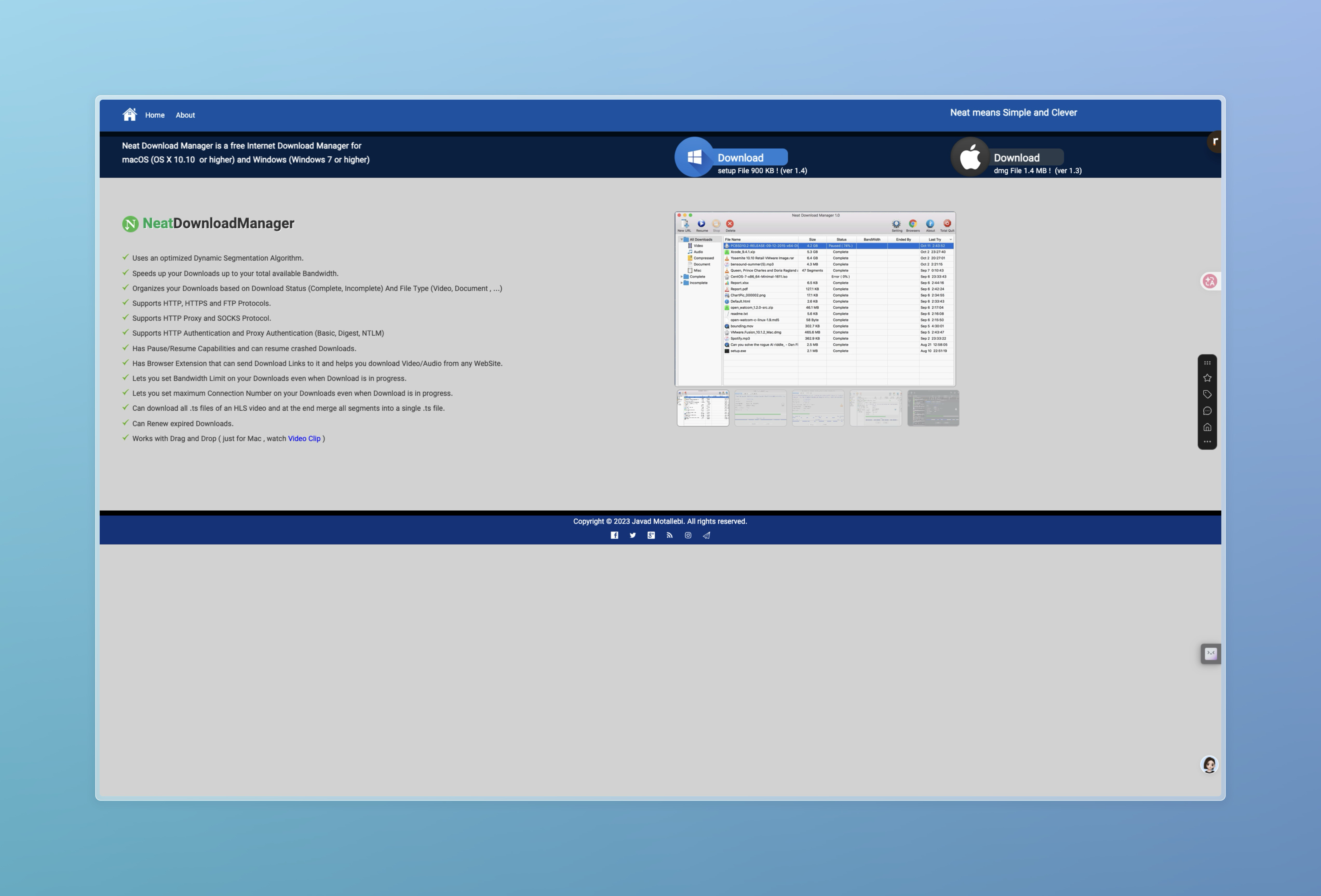Click the home icon in floating sidebar
The height and width of the screenshot is (896, 1321).
1207,427
